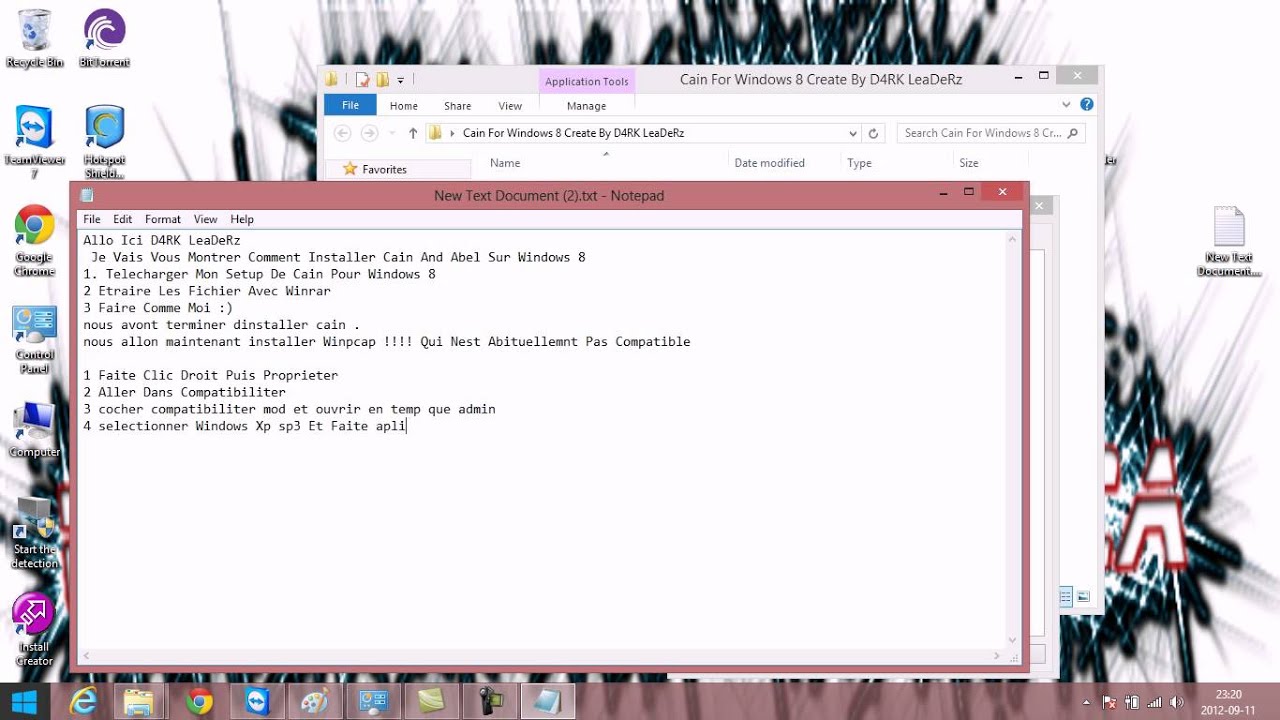Viewport: 1280px width, 720px height.
Task: Open the Explorer File tab
Action: (350, 105)
